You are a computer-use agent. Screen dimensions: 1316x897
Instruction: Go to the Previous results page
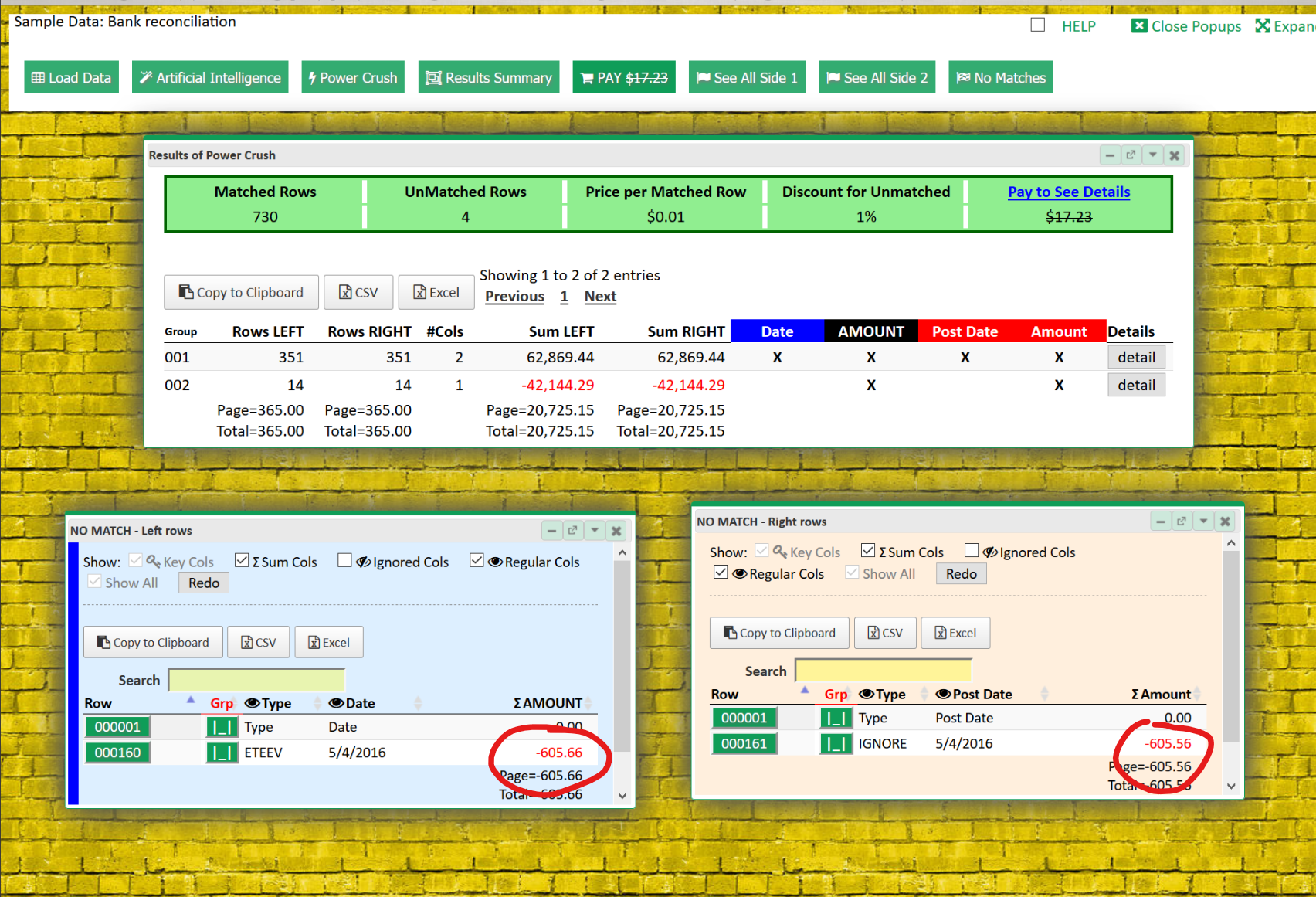514,296
